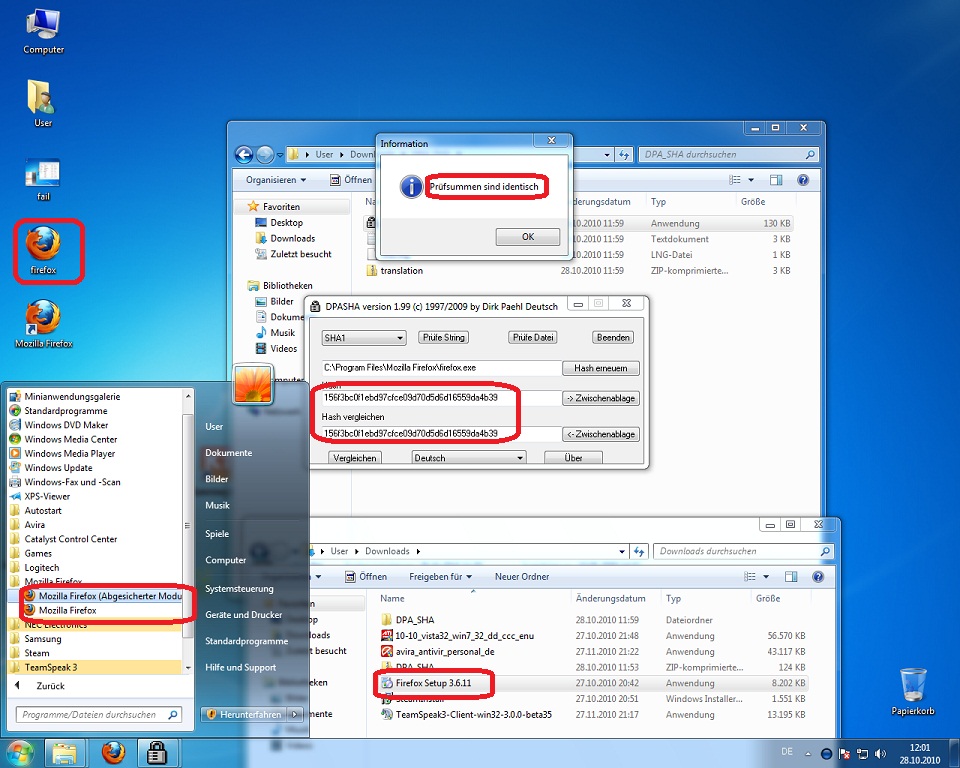Toggle preview pane in Downloads explorer window

791,576
